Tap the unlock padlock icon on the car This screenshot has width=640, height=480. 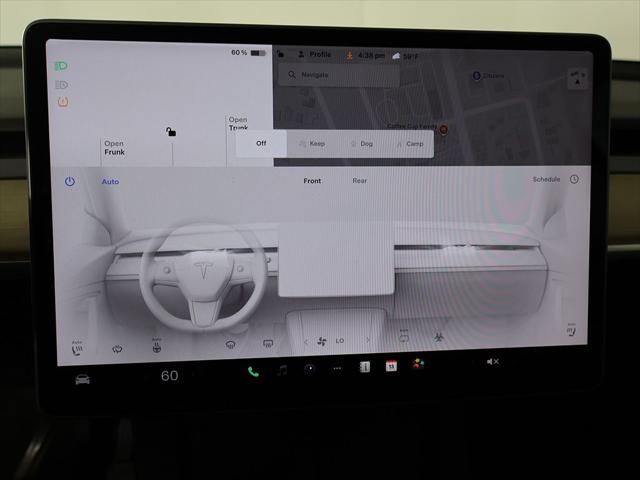point(171,131)
